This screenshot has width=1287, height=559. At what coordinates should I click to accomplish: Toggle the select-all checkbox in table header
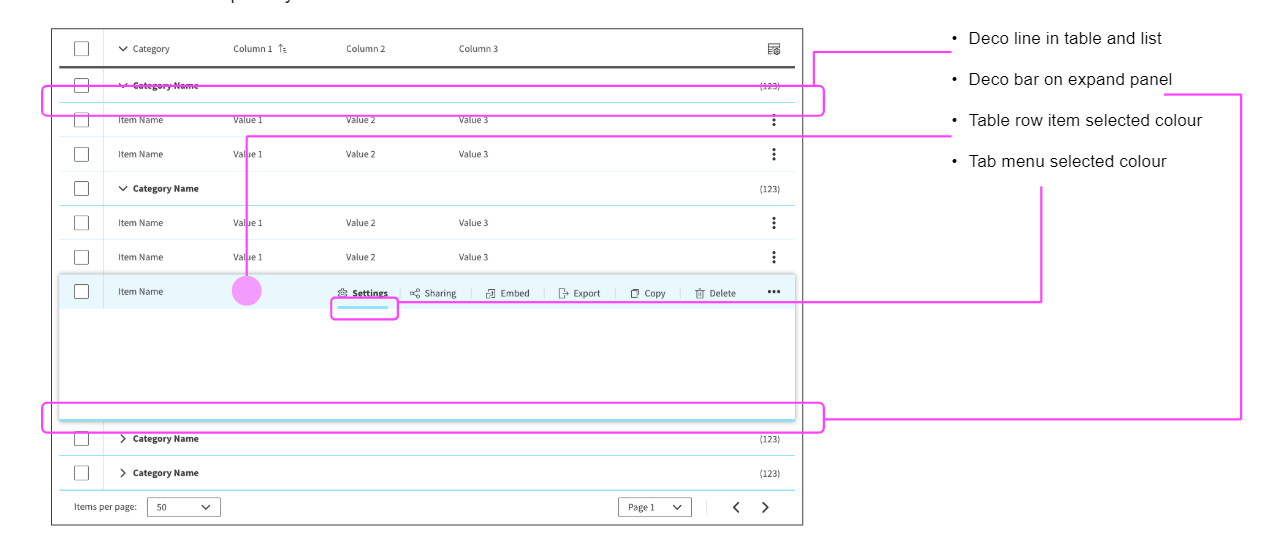tap(81, 49)
